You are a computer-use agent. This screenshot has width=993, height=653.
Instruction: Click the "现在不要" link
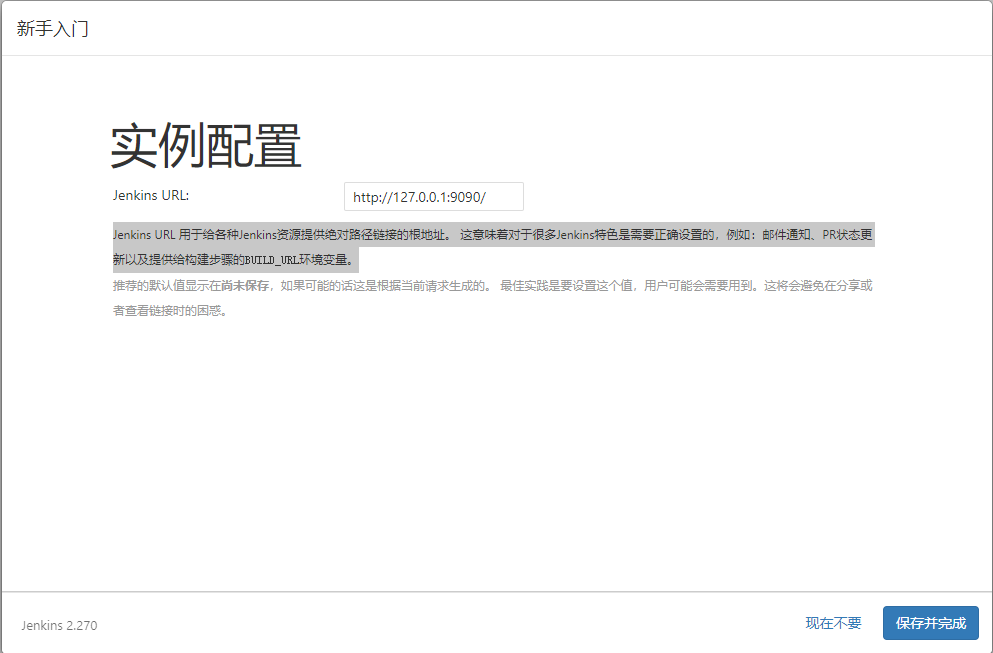pos(832,622)
